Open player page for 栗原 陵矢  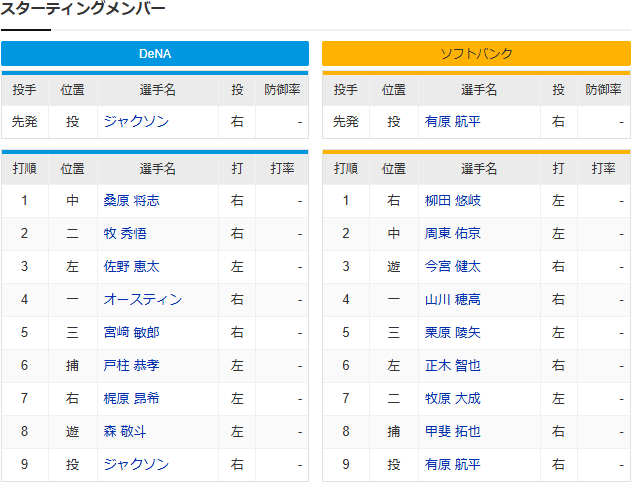tap(453, 333)
